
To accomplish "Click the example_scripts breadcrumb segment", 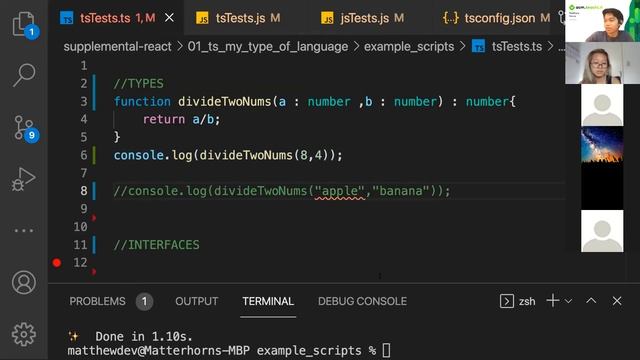I will point(409,47).
